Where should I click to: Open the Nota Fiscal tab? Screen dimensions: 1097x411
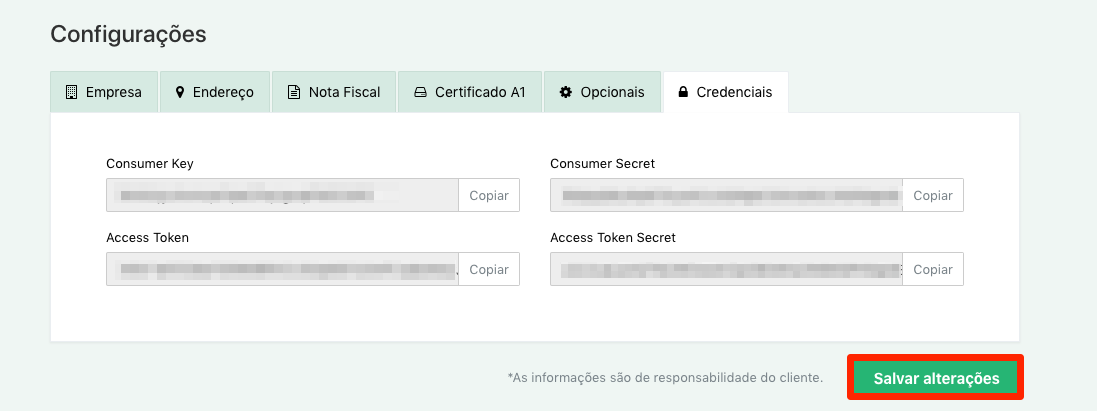point(334,92)
